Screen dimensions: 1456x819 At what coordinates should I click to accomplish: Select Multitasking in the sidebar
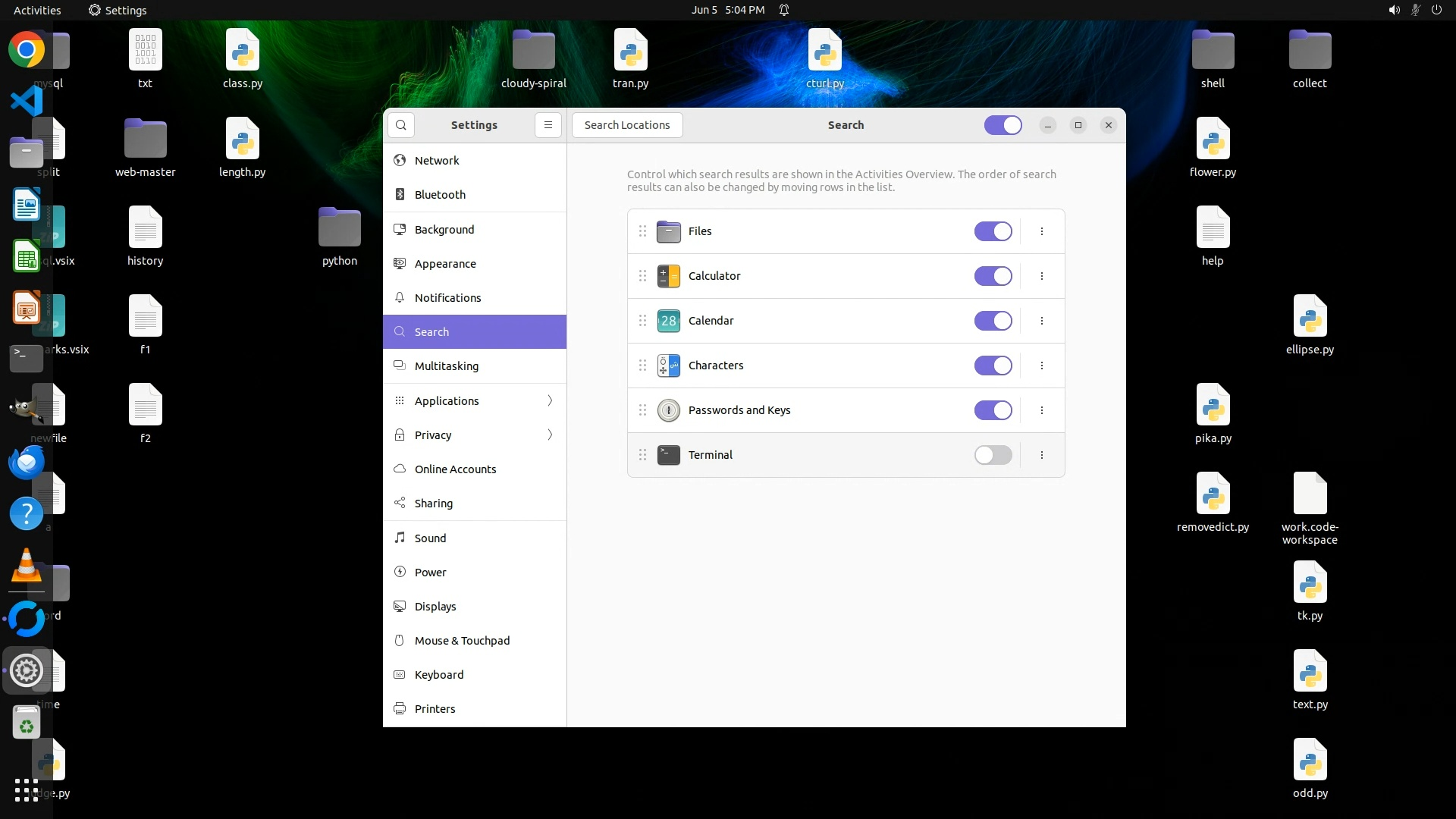tap(447, 366)
